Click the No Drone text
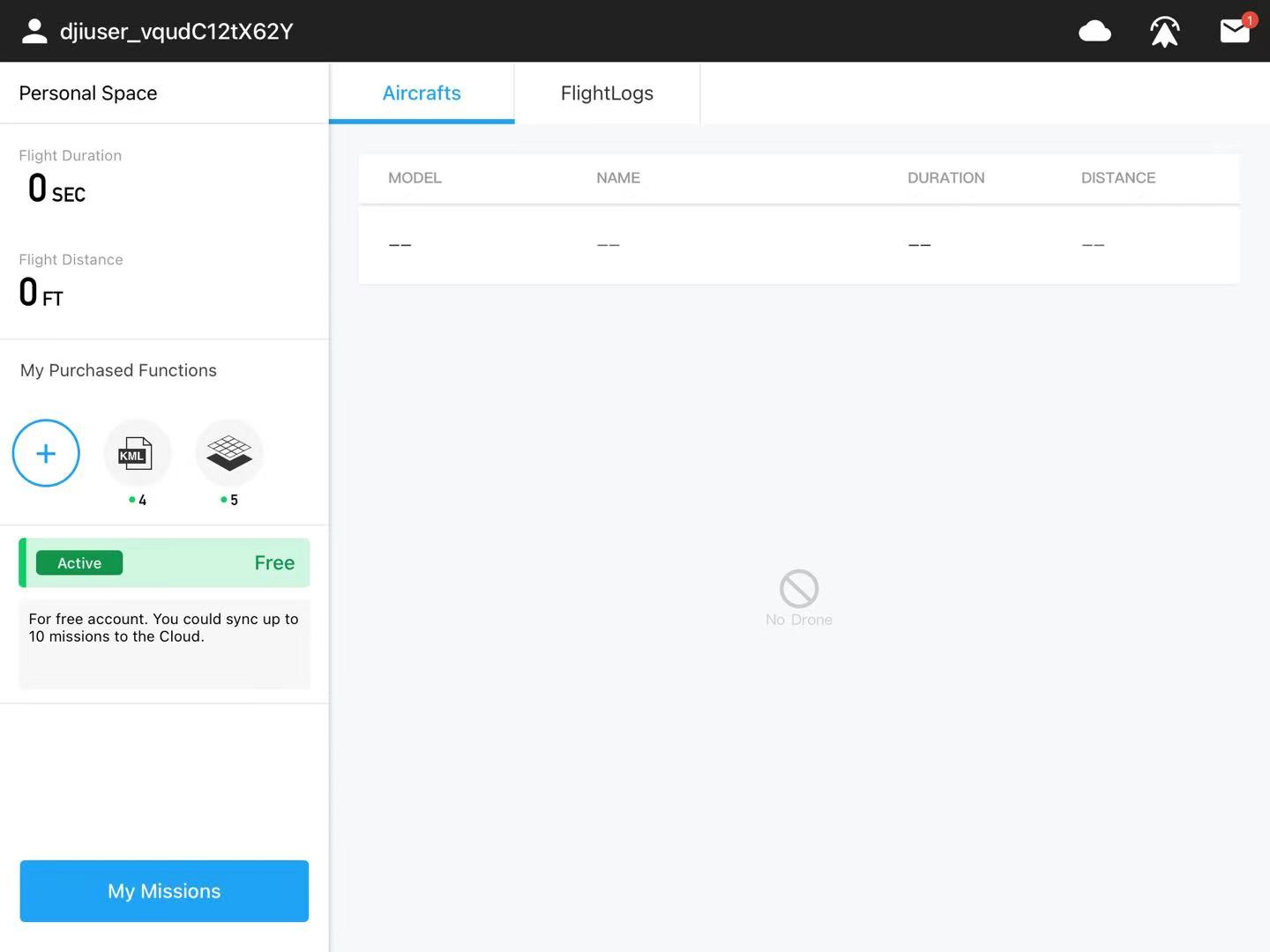This screenshot has width=1270, height=952. [x=799, y=620]
